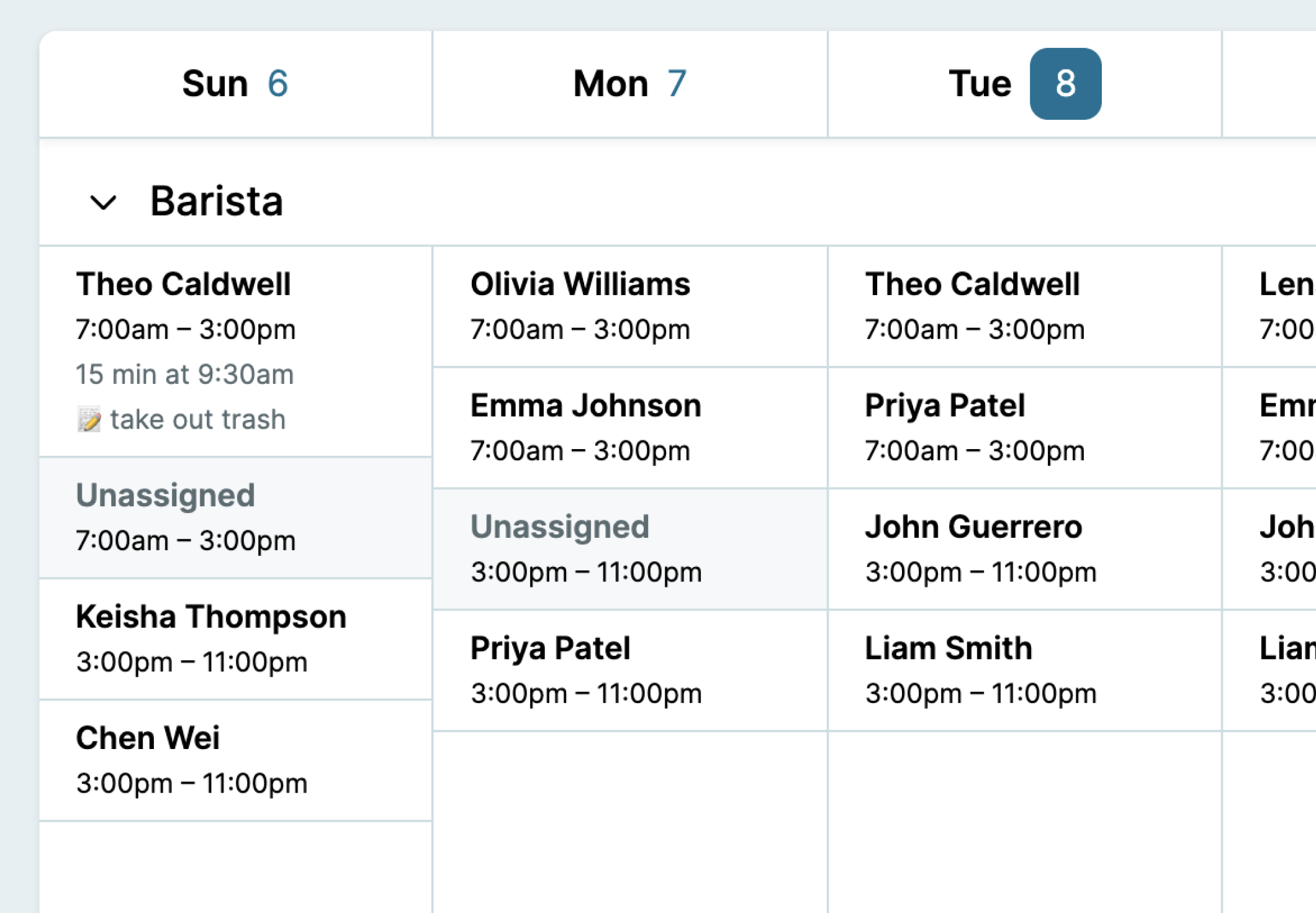Open the Sun 6 day header

point(235,84)
